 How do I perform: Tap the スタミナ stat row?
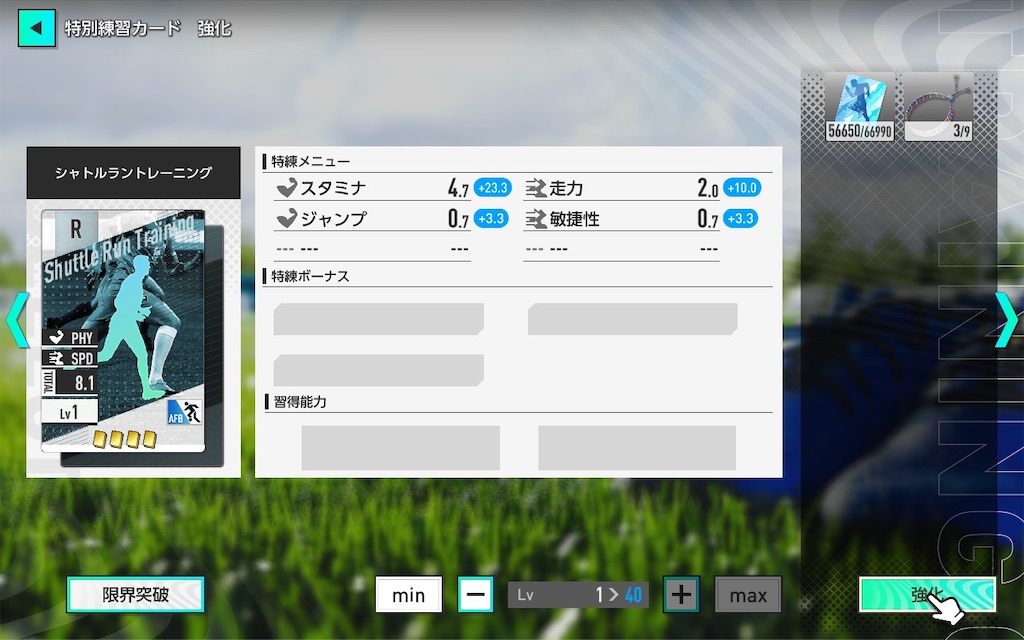[372, 188]
